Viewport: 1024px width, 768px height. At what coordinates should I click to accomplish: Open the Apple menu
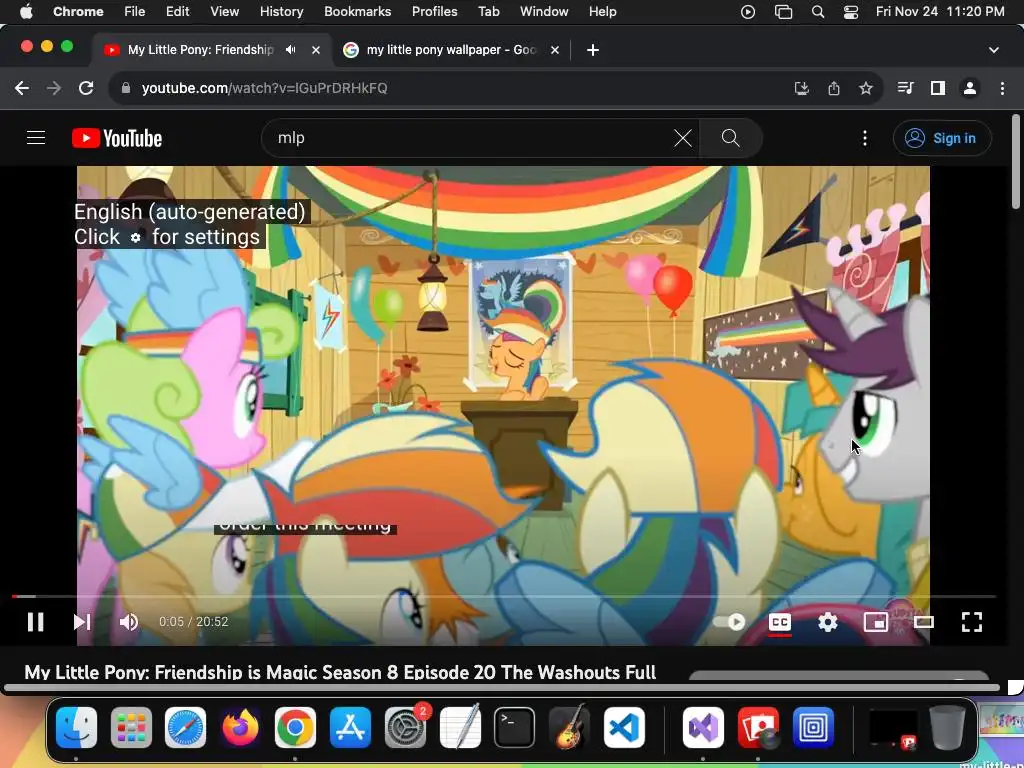coord(26,11)
